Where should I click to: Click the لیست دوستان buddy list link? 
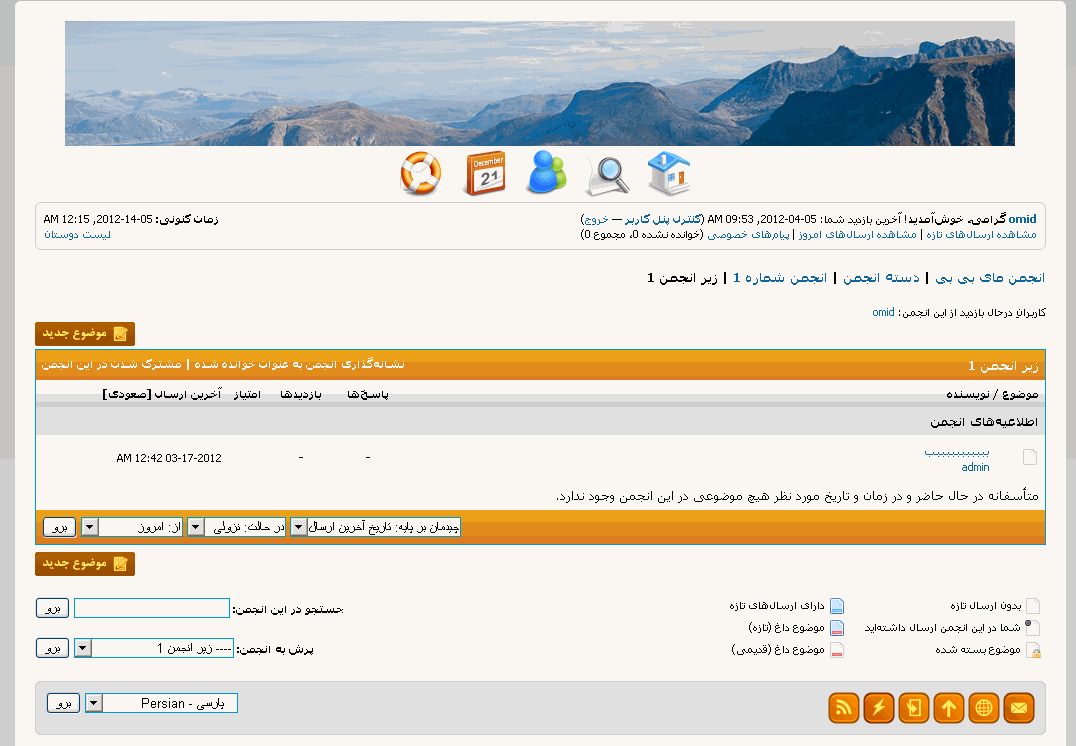[x=77, y=234]
